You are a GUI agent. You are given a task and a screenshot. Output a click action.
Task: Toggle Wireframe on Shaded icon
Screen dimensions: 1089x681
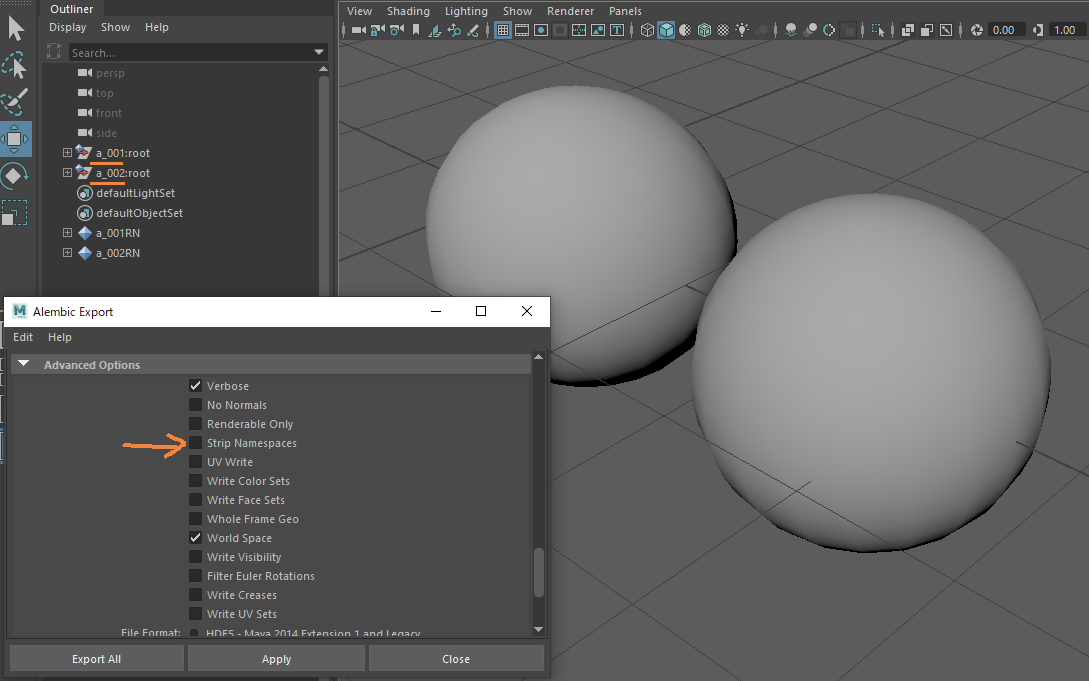704,30
